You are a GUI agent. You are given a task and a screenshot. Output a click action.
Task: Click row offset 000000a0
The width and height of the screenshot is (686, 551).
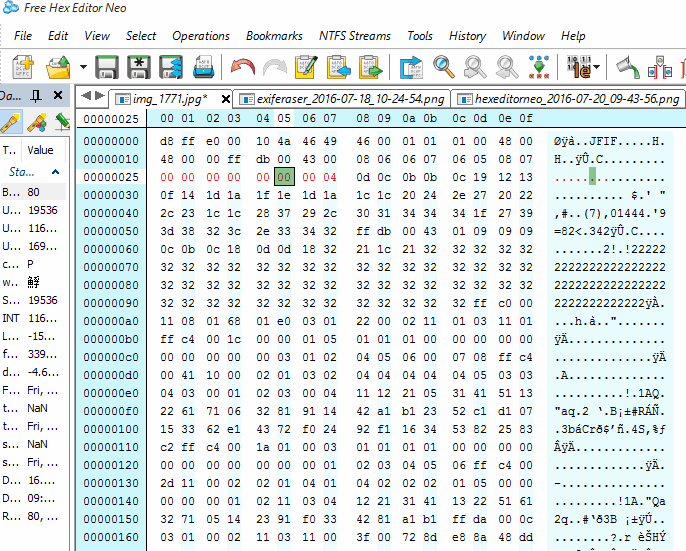[111, 321]
